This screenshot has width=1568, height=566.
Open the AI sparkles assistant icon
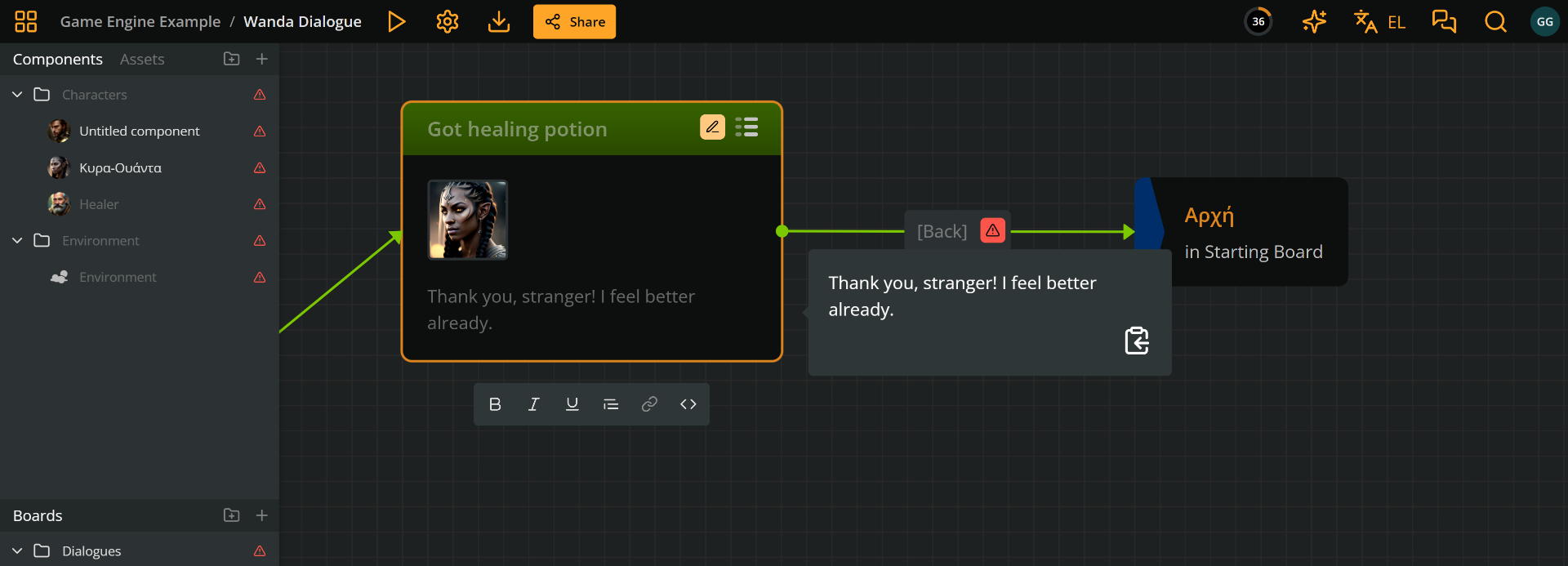[x=1314, y=22]
